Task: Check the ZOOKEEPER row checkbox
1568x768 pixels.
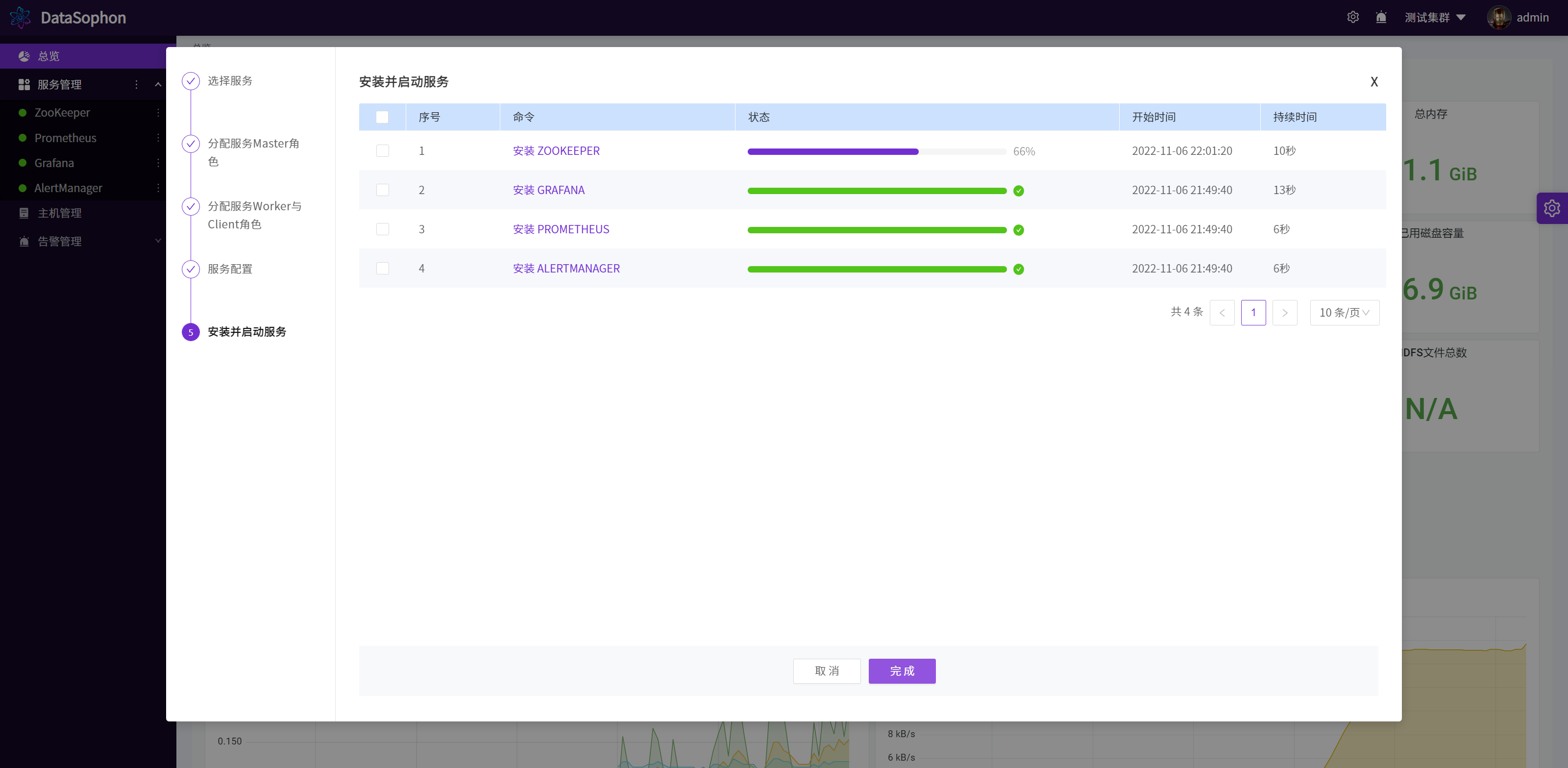Action: pyautogui.click(x=382, y=150)
